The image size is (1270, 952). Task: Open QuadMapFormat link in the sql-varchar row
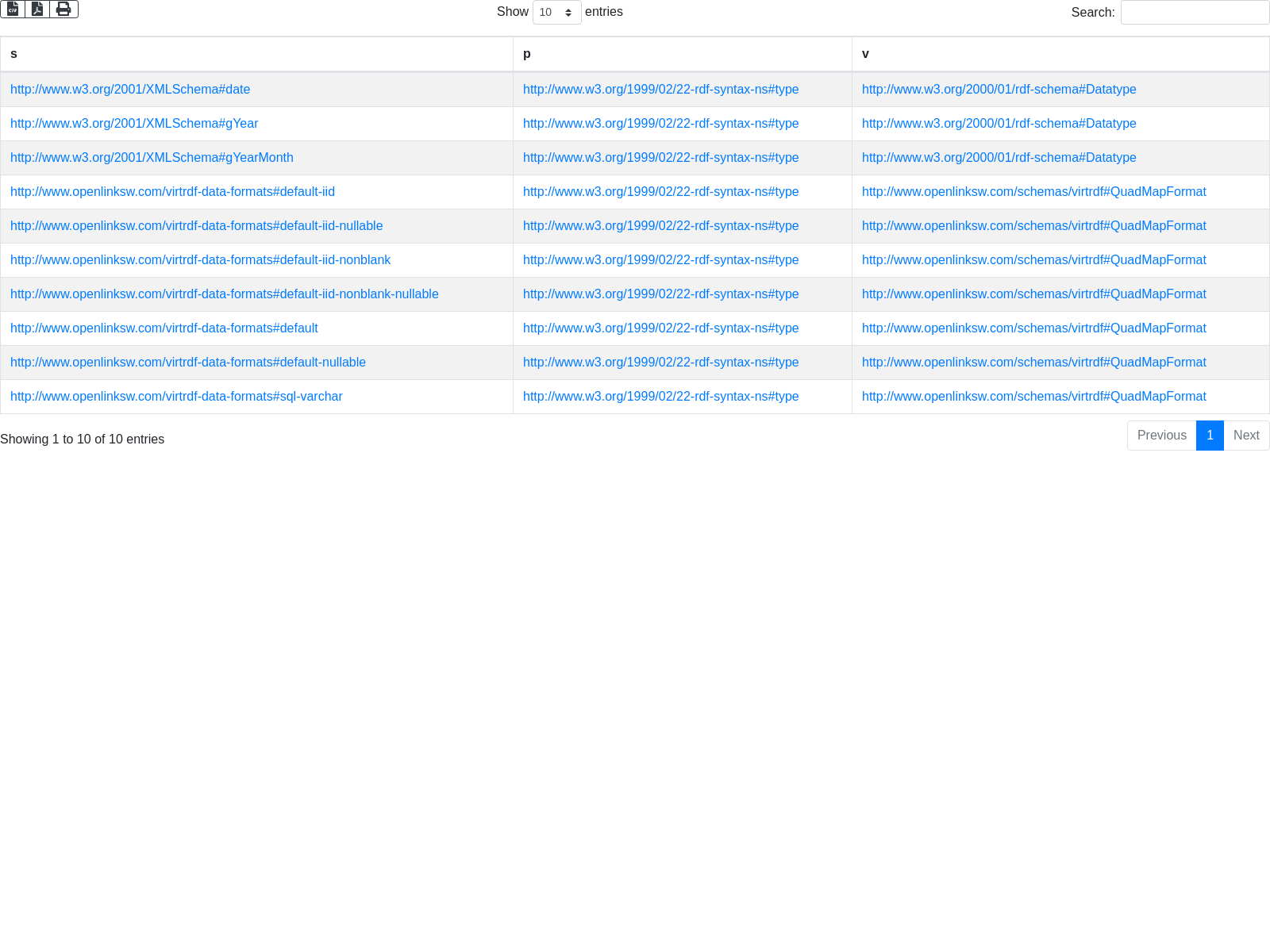coord(1033,397)
